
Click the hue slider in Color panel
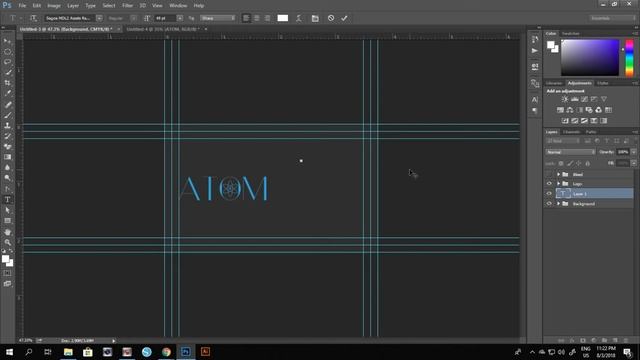(x=629, y=58)
